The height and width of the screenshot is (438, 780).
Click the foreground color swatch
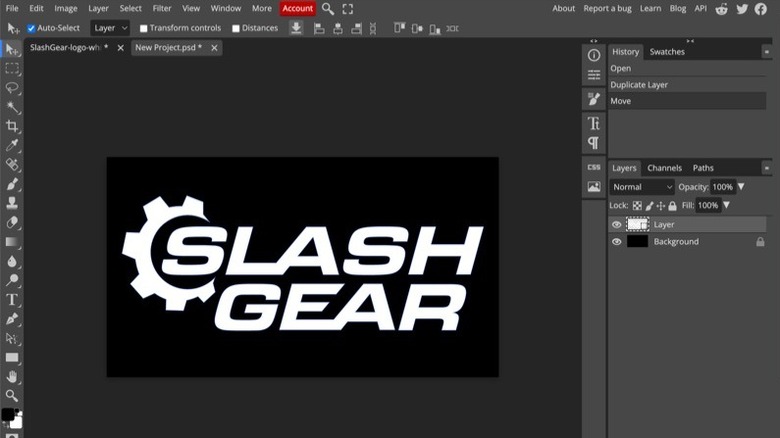pos(7,415)
